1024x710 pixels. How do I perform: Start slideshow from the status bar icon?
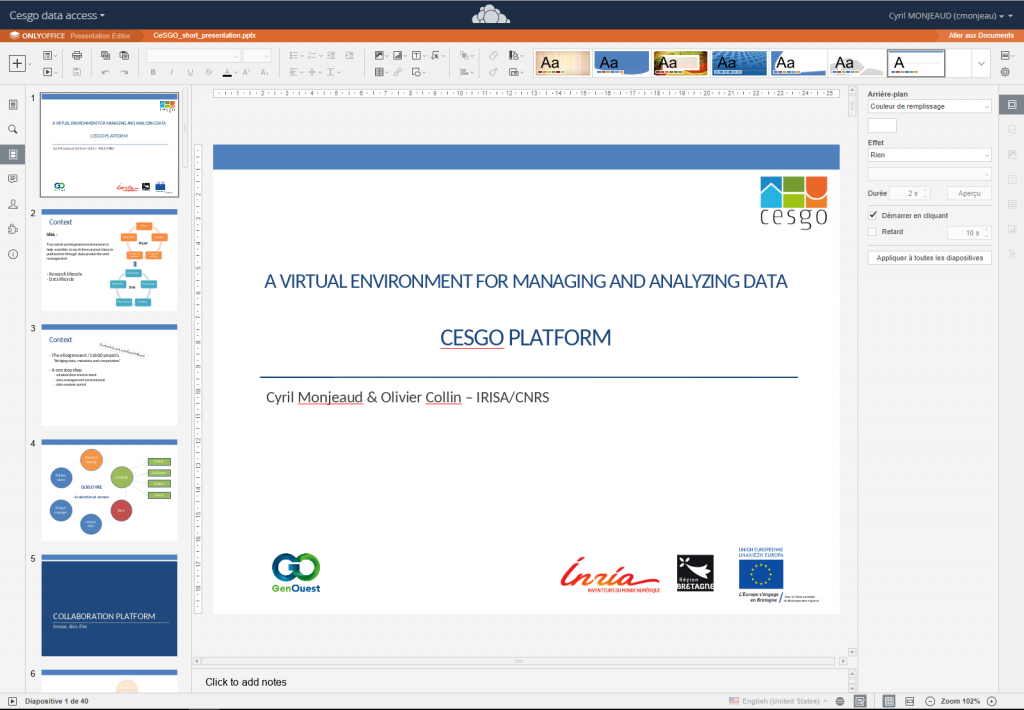click(12, 701)
